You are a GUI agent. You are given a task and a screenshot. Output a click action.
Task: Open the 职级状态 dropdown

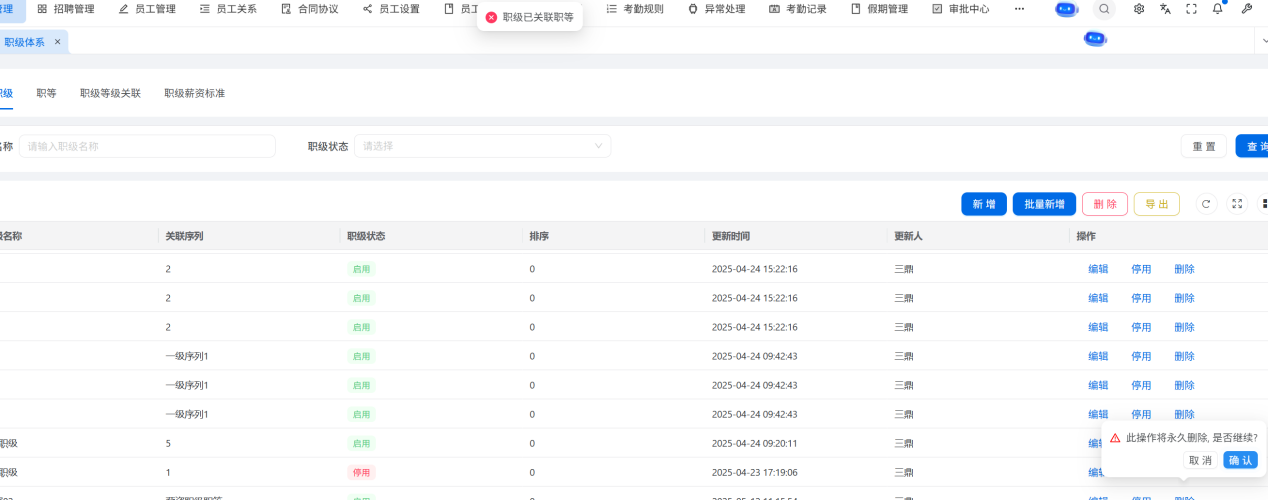tap(482, 146)
